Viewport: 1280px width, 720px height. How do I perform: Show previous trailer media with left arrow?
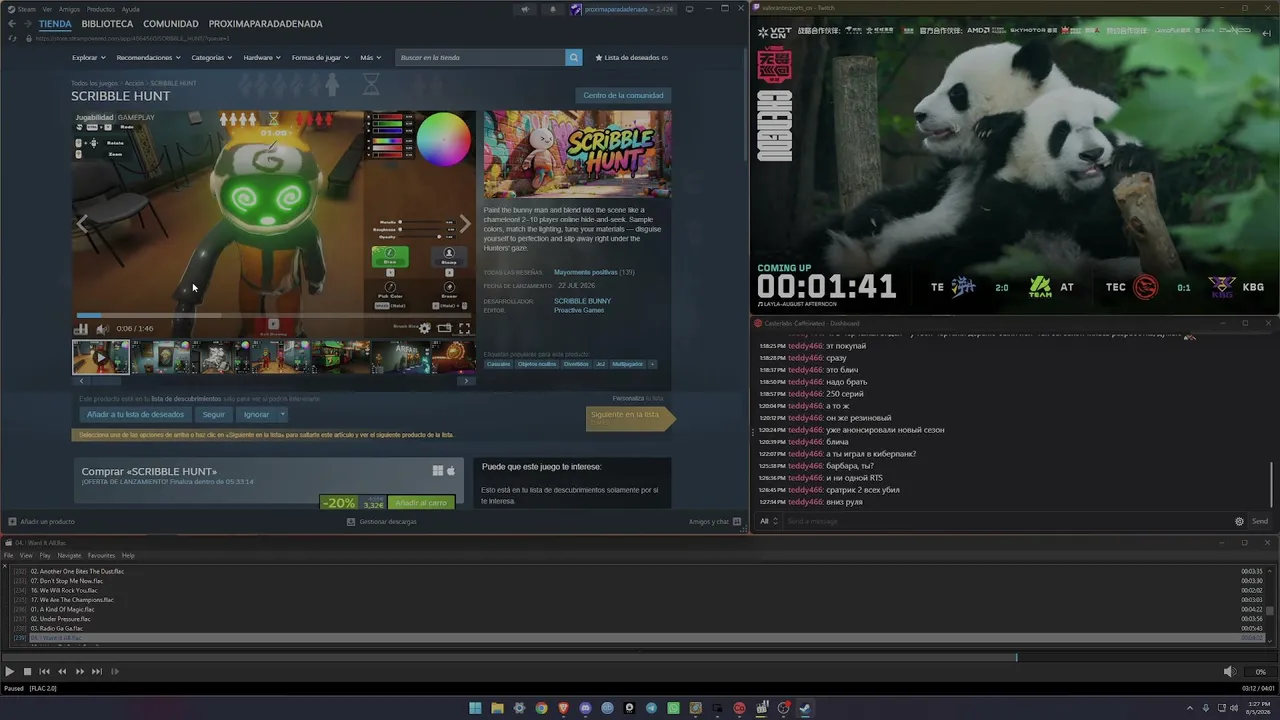(83, 223)
